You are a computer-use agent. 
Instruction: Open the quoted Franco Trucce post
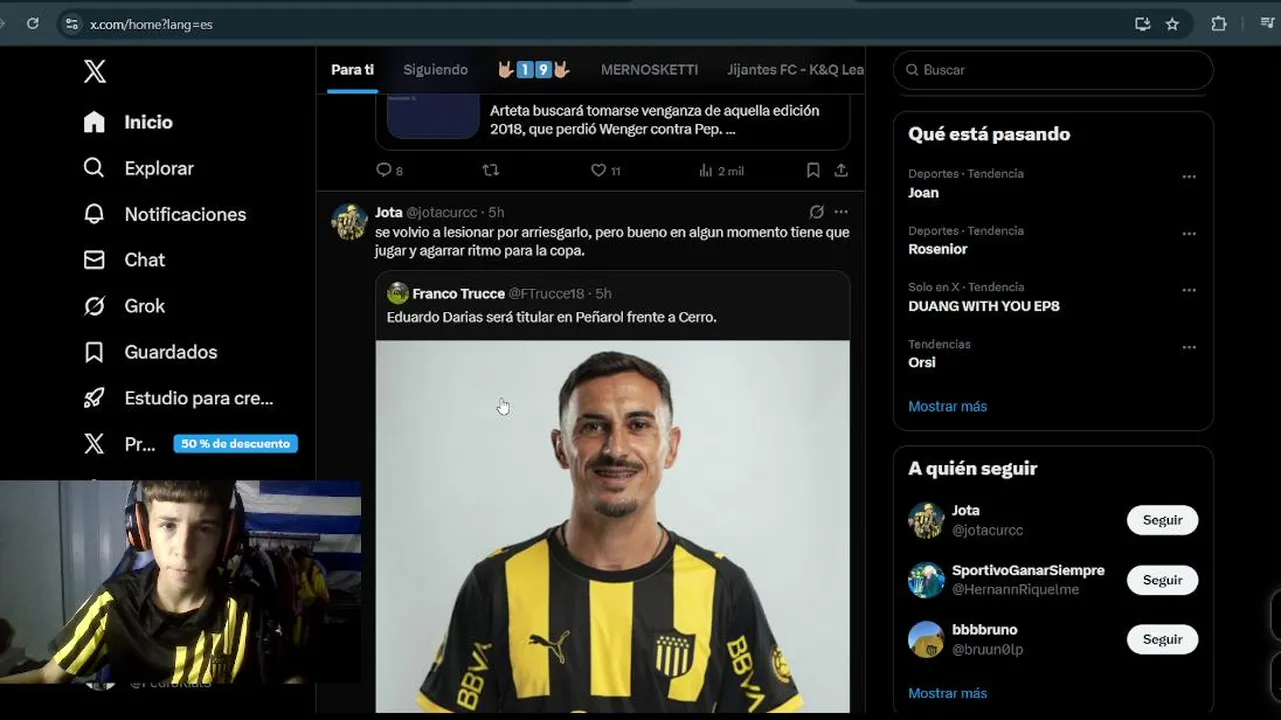click(x=612, y=305)
